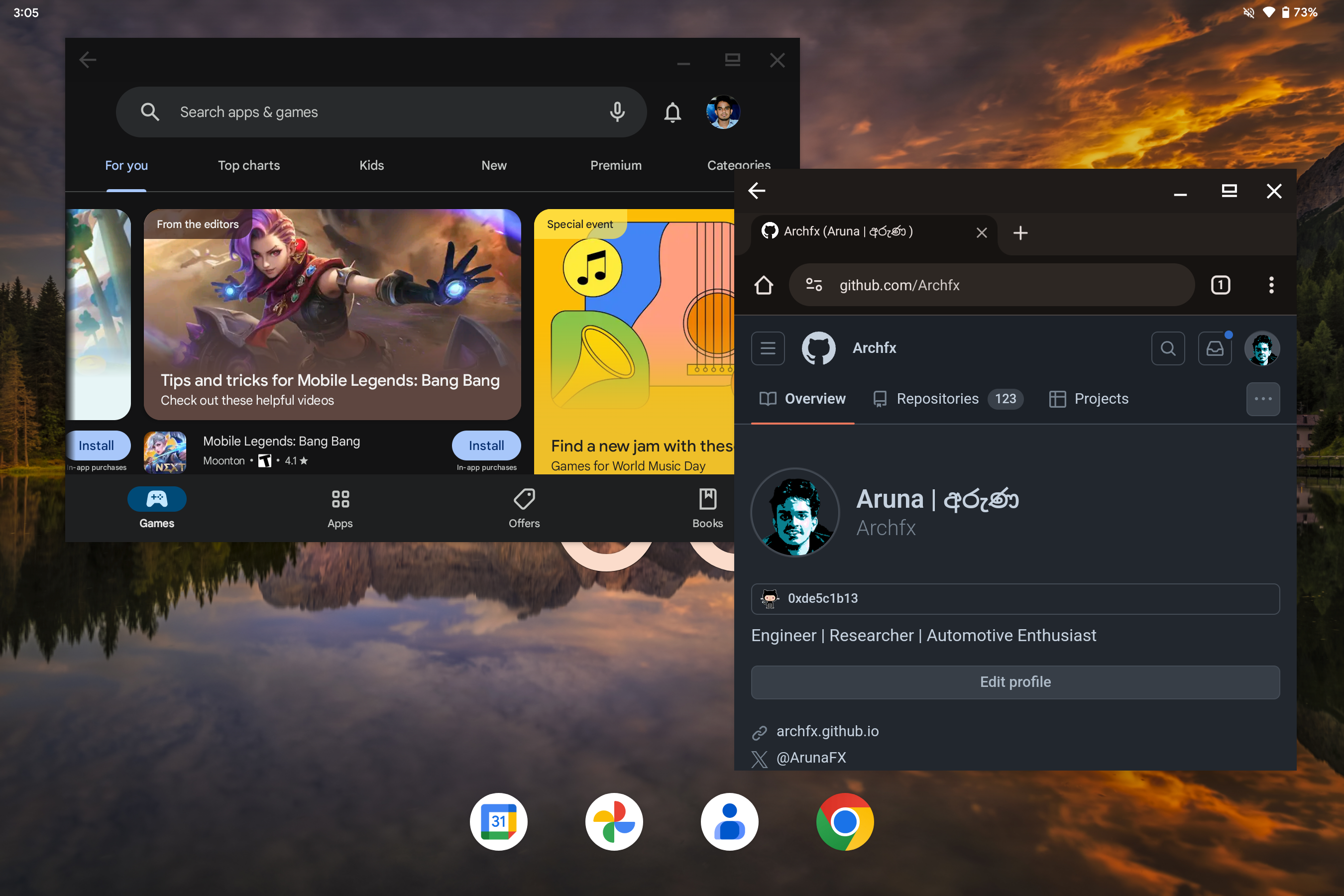
Task: Click the GitHub search icon
Action: coord(1167,348)
